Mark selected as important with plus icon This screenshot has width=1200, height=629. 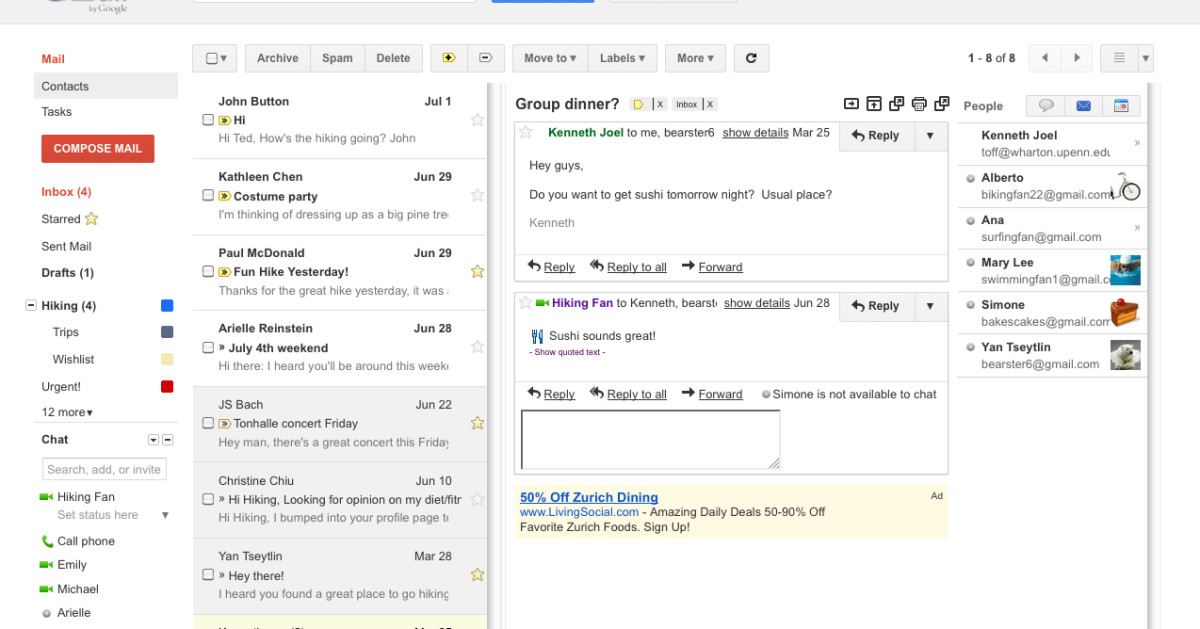point(449,58)
